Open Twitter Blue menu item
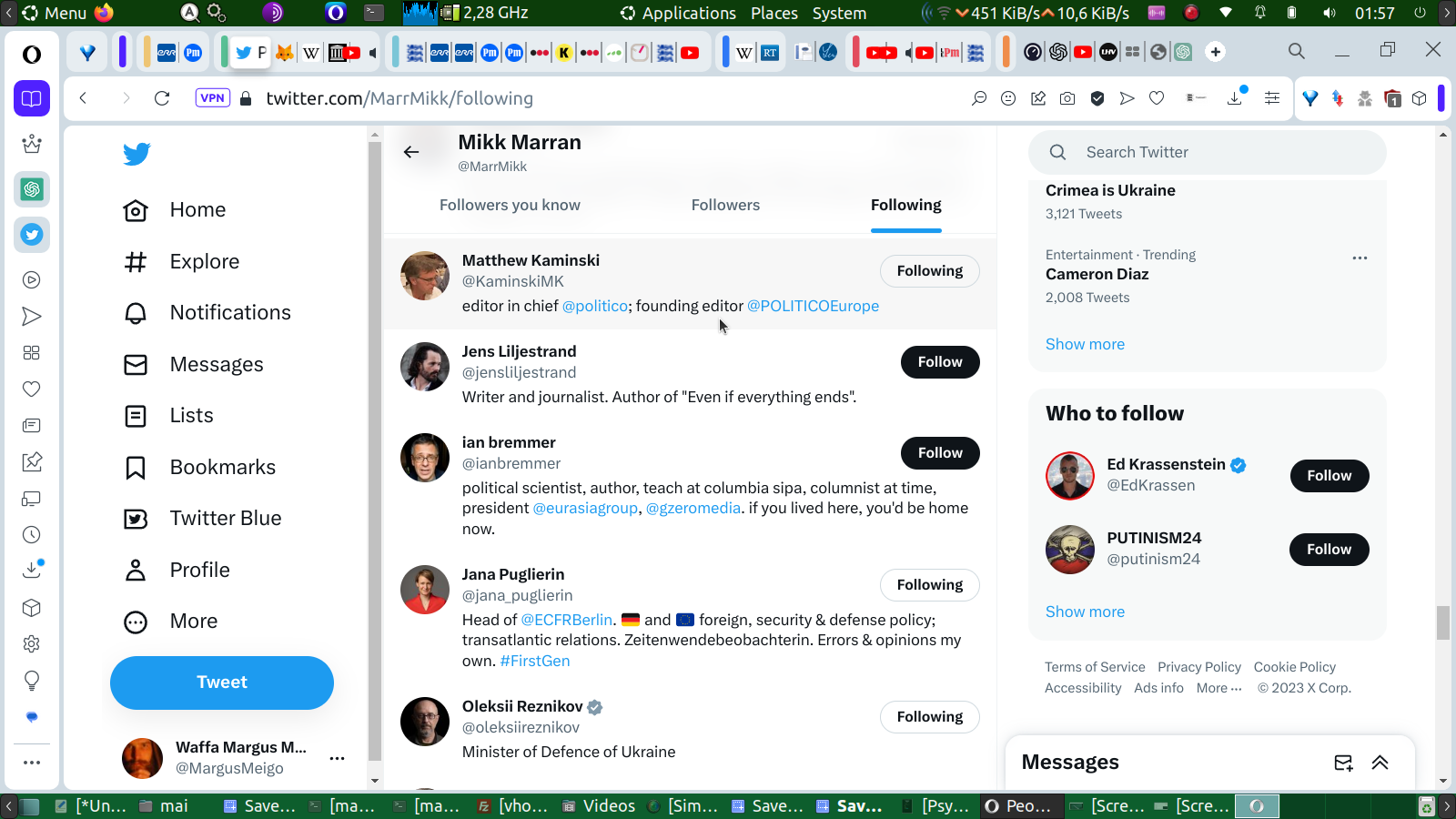 (203, 519)
